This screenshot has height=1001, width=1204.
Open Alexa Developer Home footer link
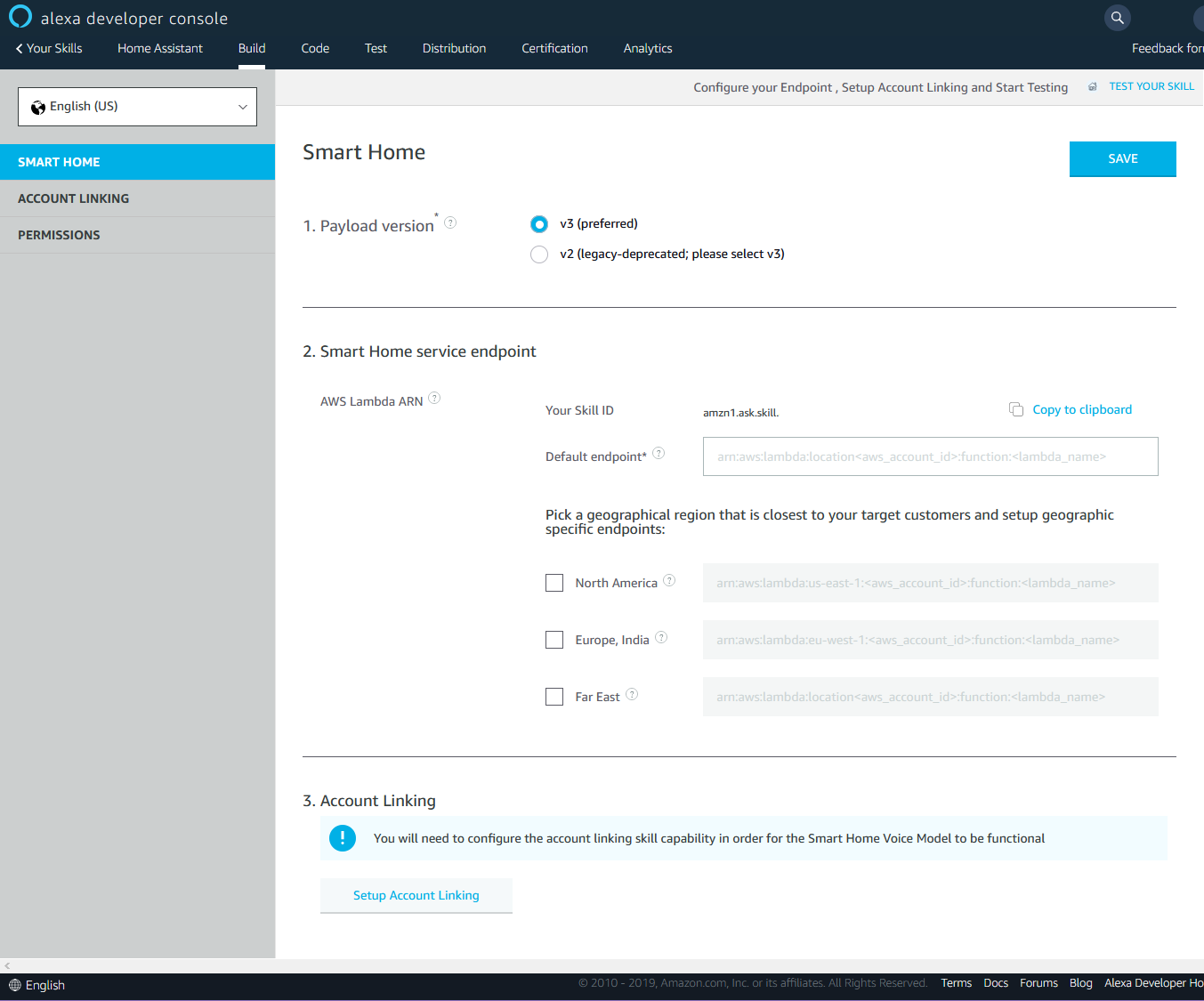click(x=1153, y=983)
